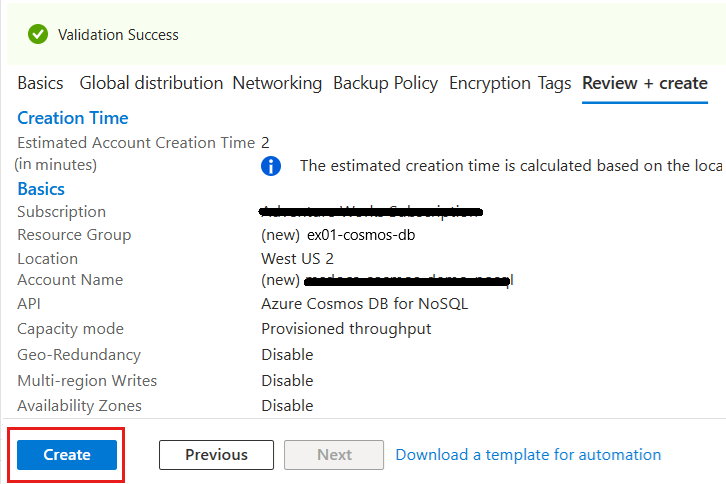Click the Capacity mode label

click(70, 329)
